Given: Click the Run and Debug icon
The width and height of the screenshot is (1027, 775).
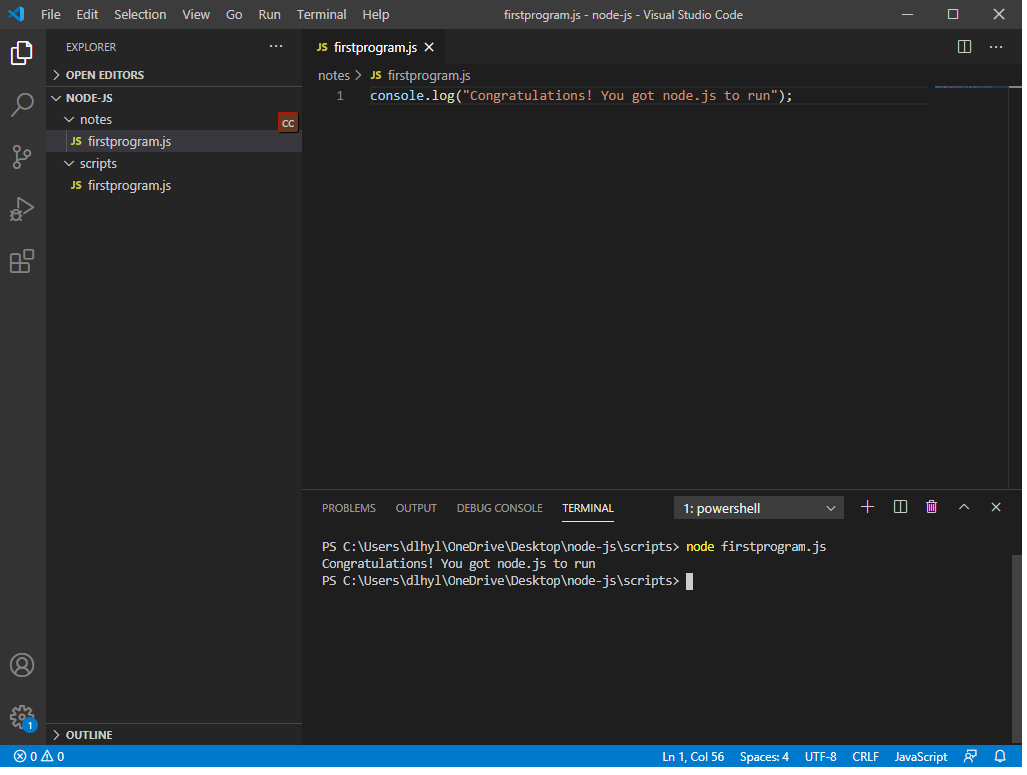Looking at the screenshot, I should click(x=22, y=209).
